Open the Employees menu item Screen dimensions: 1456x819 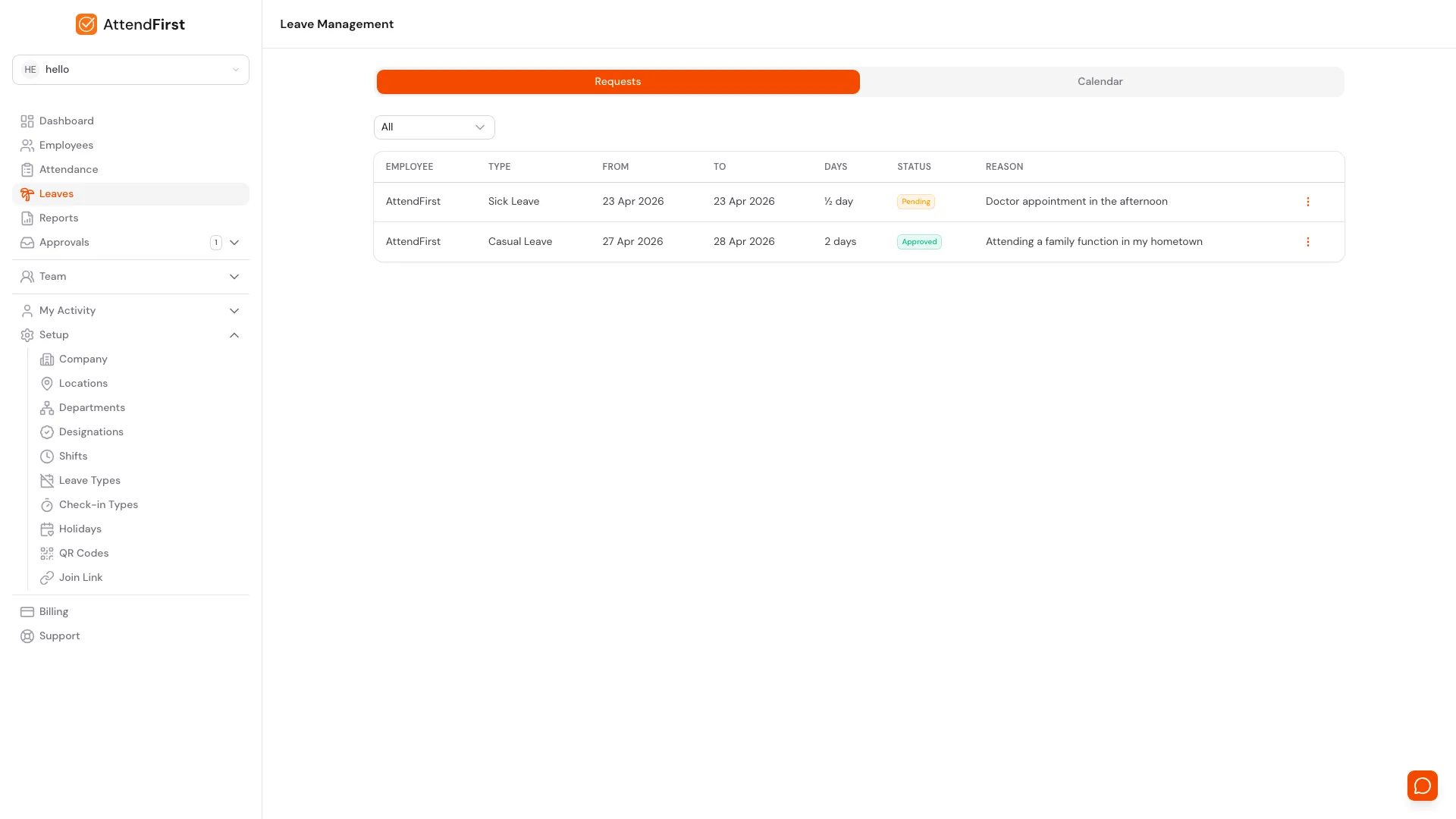pos(130,146)
